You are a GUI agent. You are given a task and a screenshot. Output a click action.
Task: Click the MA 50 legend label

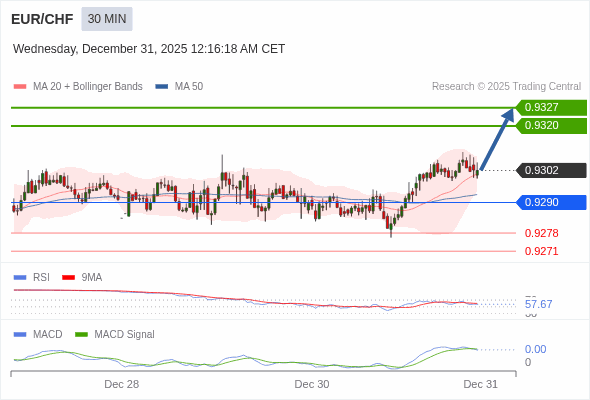(x=189, y=87)
